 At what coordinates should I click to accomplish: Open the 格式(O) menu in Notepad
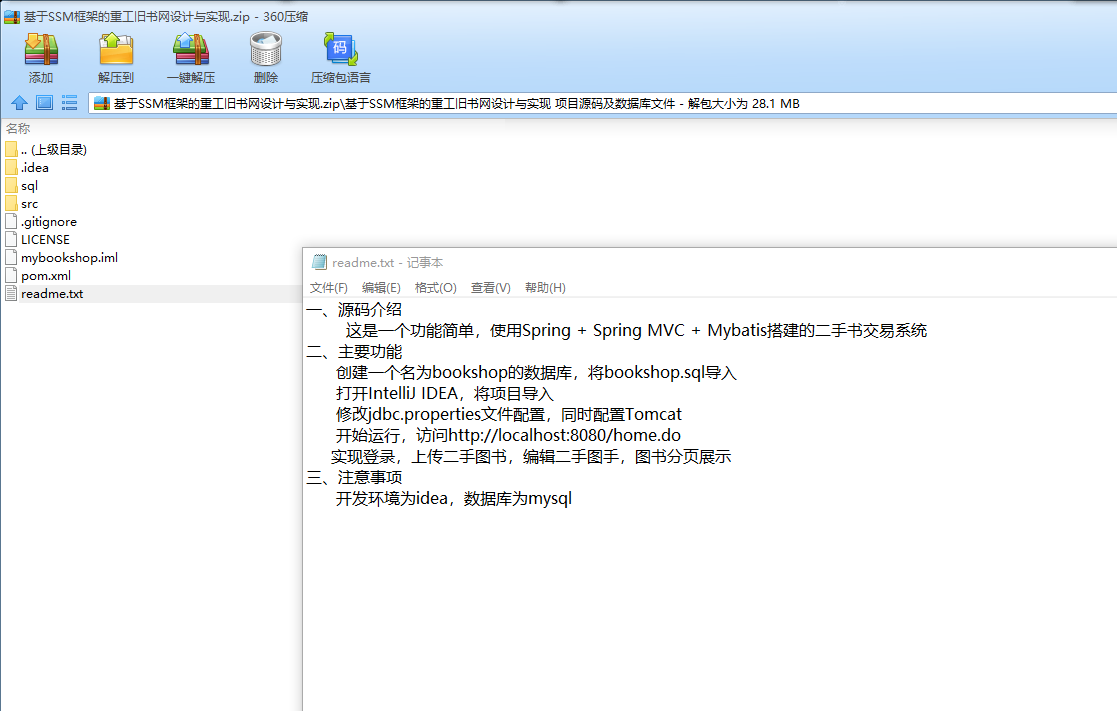pyautogui.click(x=435, y=288)
